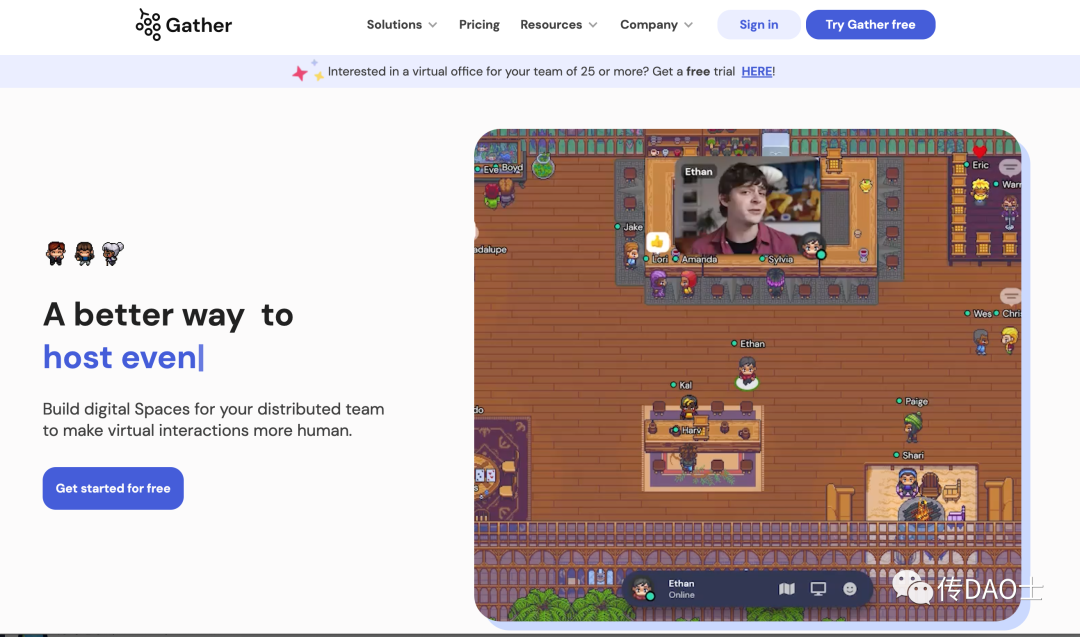Click Ethan's video feed thumbnail
This screenshot has height=637, width=1080.
747,206
